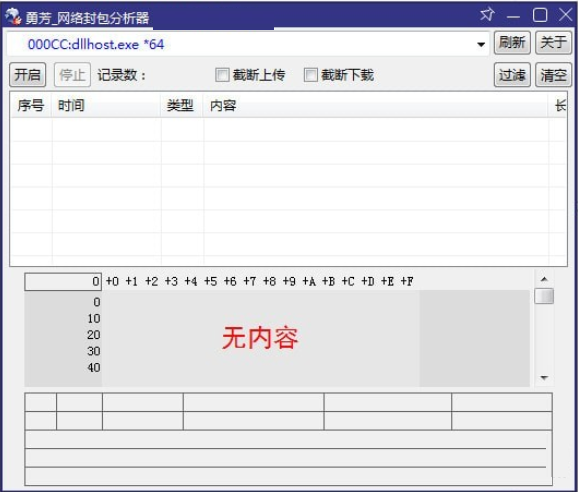Click the 刷新 refresh button
This screenshot has height=492, width=578.
512,43
